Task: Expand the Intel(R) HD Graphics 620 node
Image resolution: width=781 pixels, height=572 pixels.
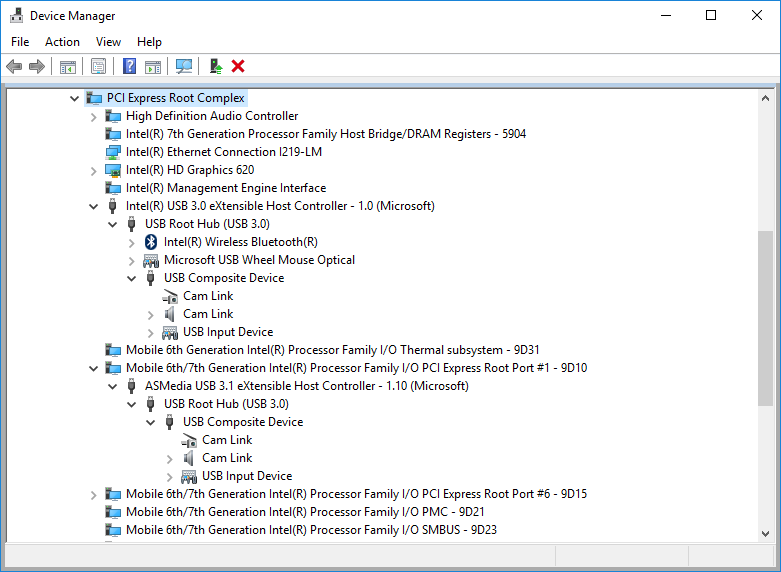Action: (94, 170)
